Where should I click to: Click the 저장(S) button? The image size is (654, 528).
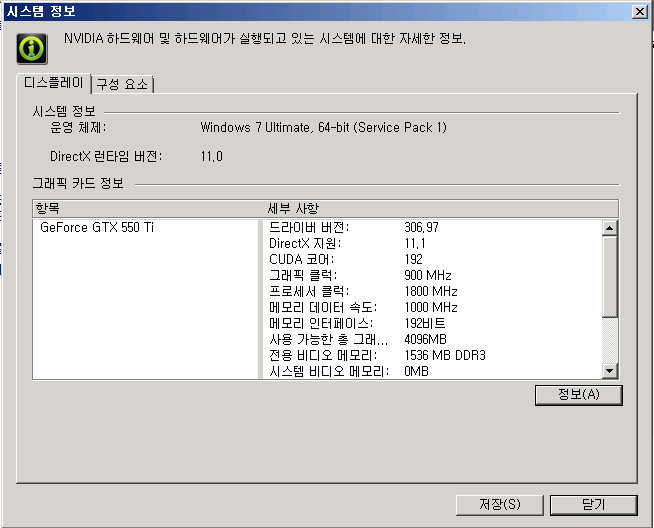(x=500, y=505)
